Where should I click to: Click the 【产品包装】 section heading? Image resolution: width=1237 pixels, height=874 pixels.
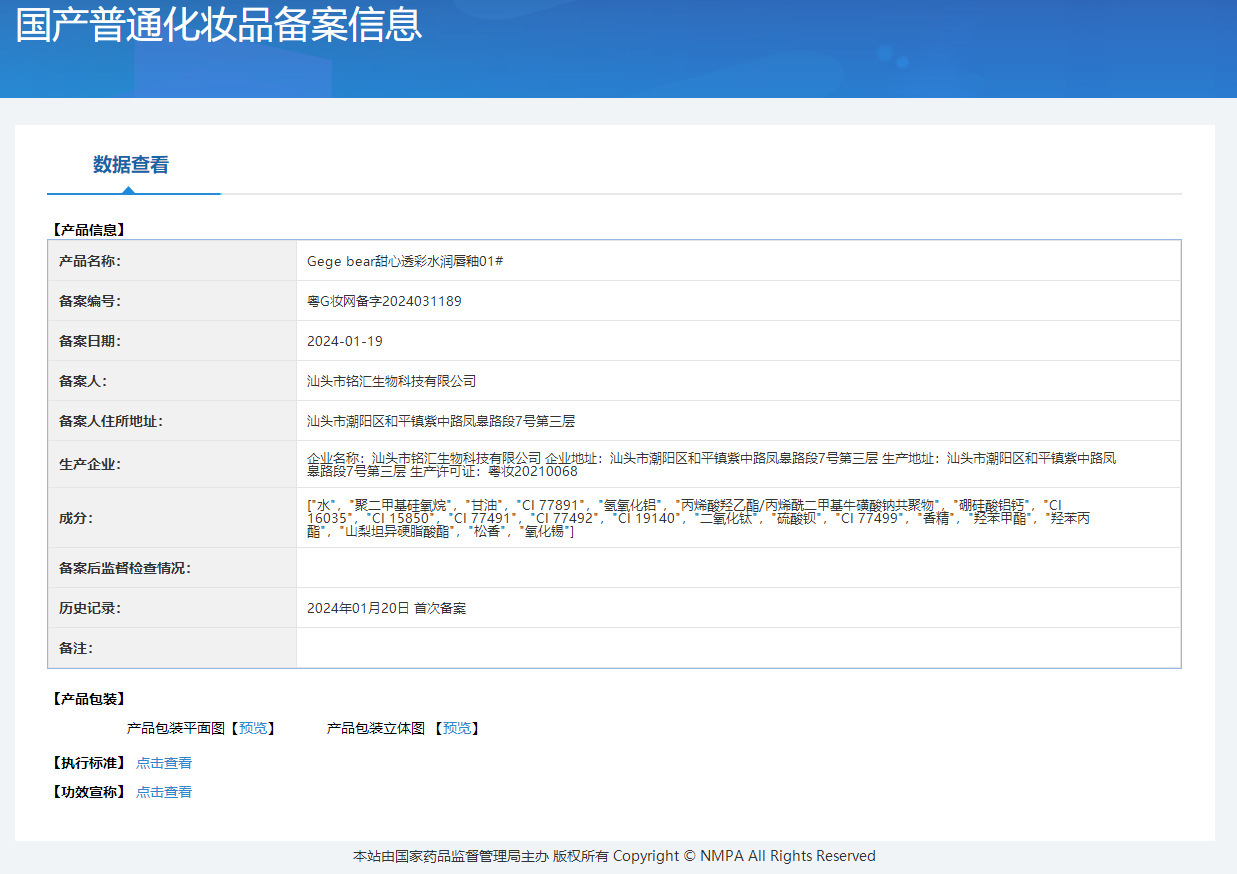coord(88,699)
